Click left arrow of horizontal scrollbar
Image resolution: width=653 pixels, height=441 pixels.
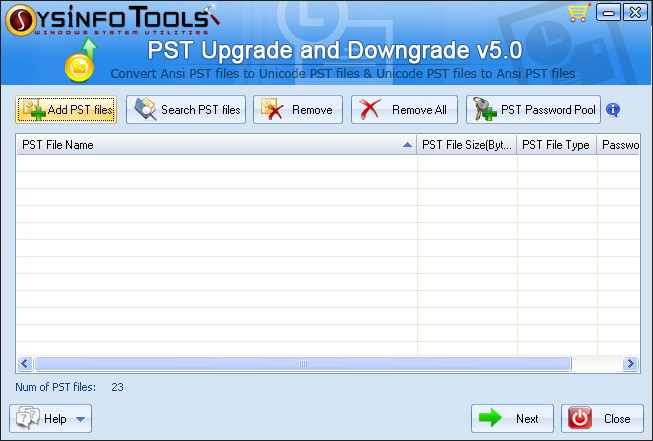point(25,364)
